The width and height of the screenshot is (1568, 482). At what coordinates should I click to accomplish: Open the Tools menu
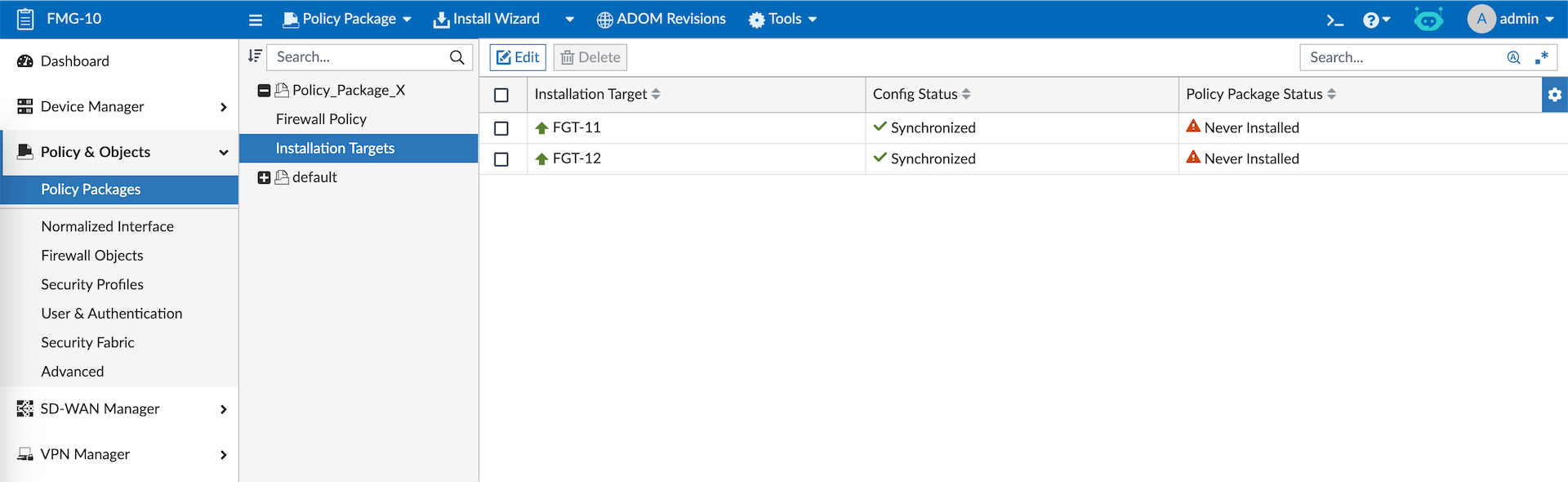pyautogui.click(x=782, y=20)
